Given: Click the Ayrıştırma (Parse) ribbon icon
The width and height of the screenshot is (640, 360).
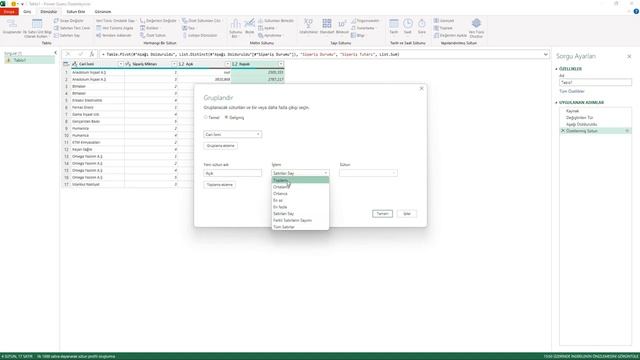Looking at the screenshot, I should [270, 35].
